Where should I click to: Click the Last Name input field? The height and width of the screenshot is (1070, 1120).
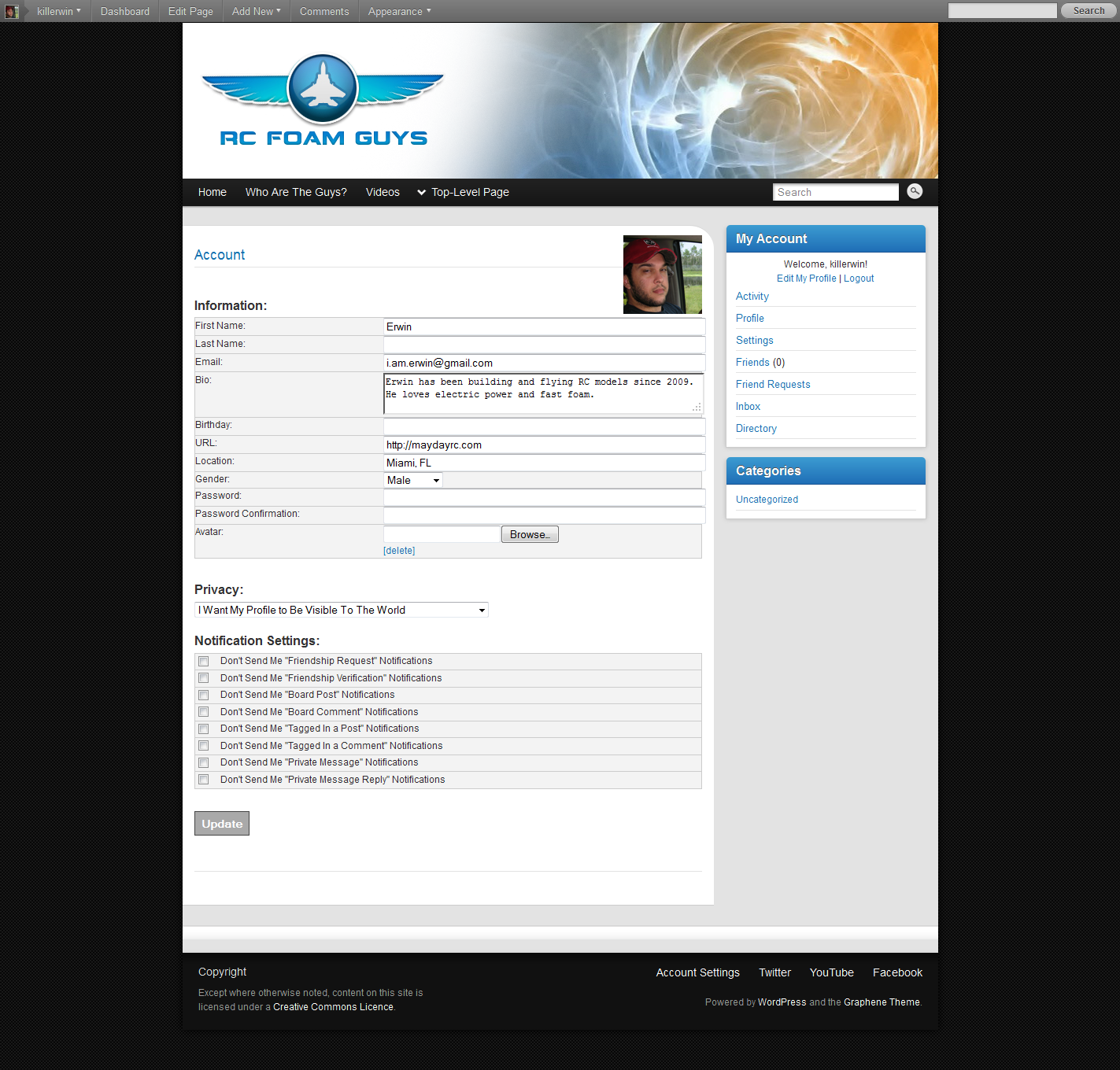pos(543,345)
